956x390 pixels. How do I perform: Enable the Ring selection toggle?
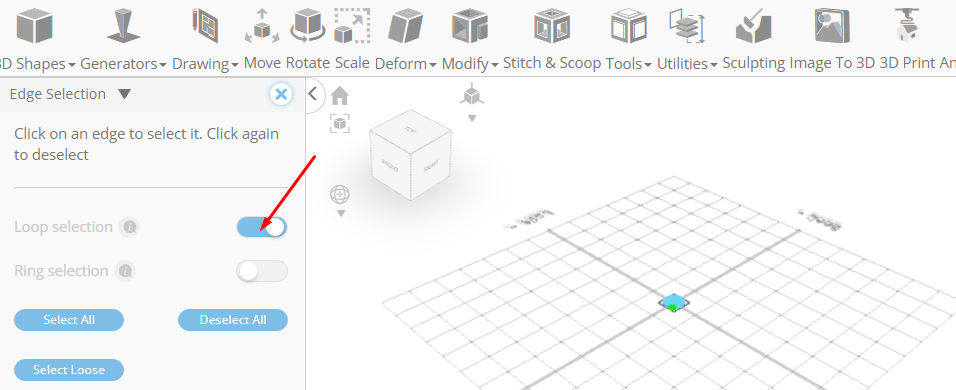(x=262, y=271)
